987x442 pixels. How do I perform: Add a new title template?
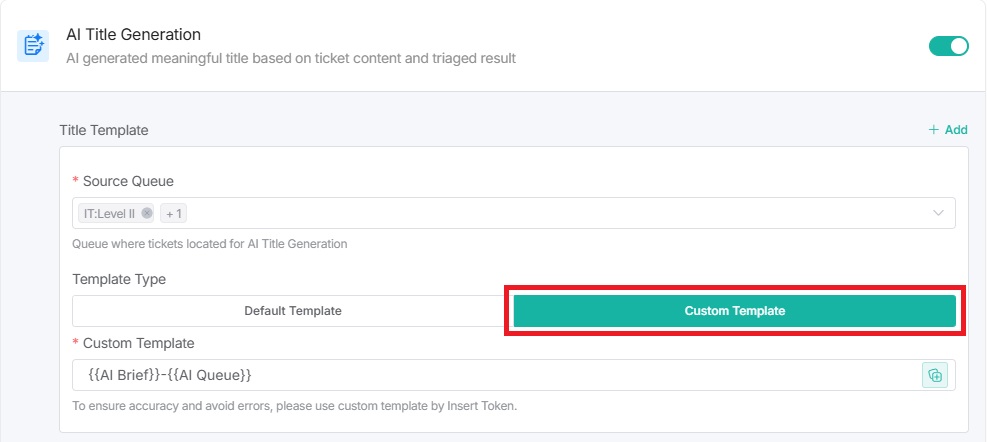(x=947, y=130)
